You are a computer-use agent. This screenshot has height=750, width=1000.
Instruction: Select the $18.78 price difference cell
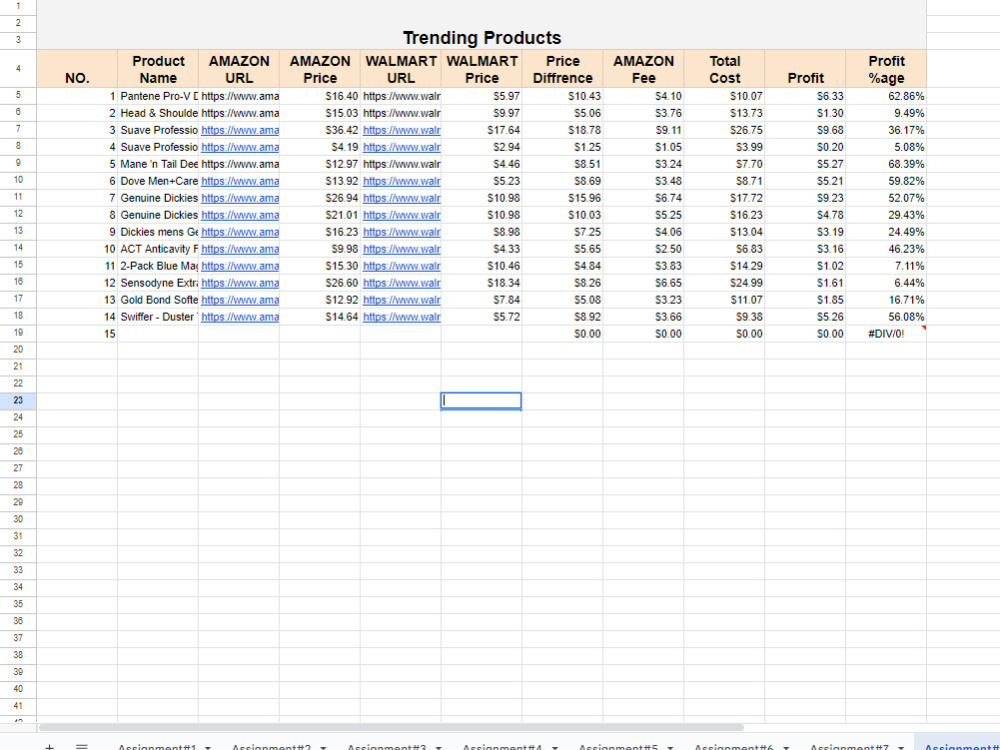pyautogui.click(x=562, y=130)
